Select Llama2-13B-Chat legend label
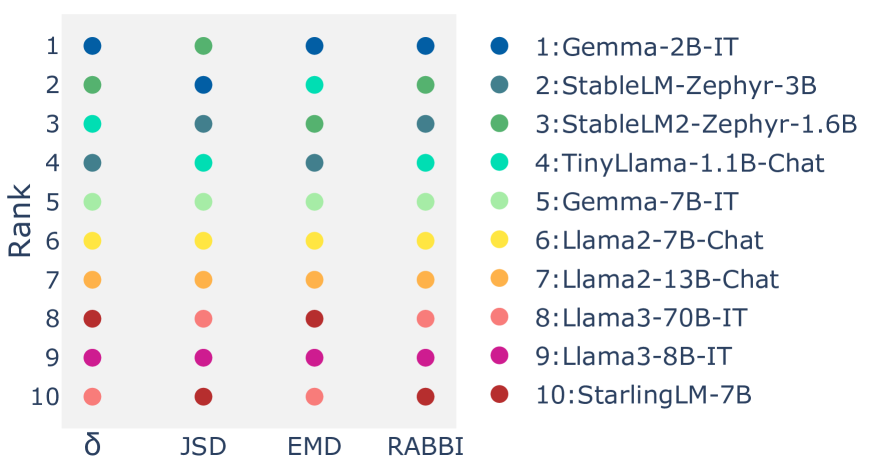 point(657,278)
